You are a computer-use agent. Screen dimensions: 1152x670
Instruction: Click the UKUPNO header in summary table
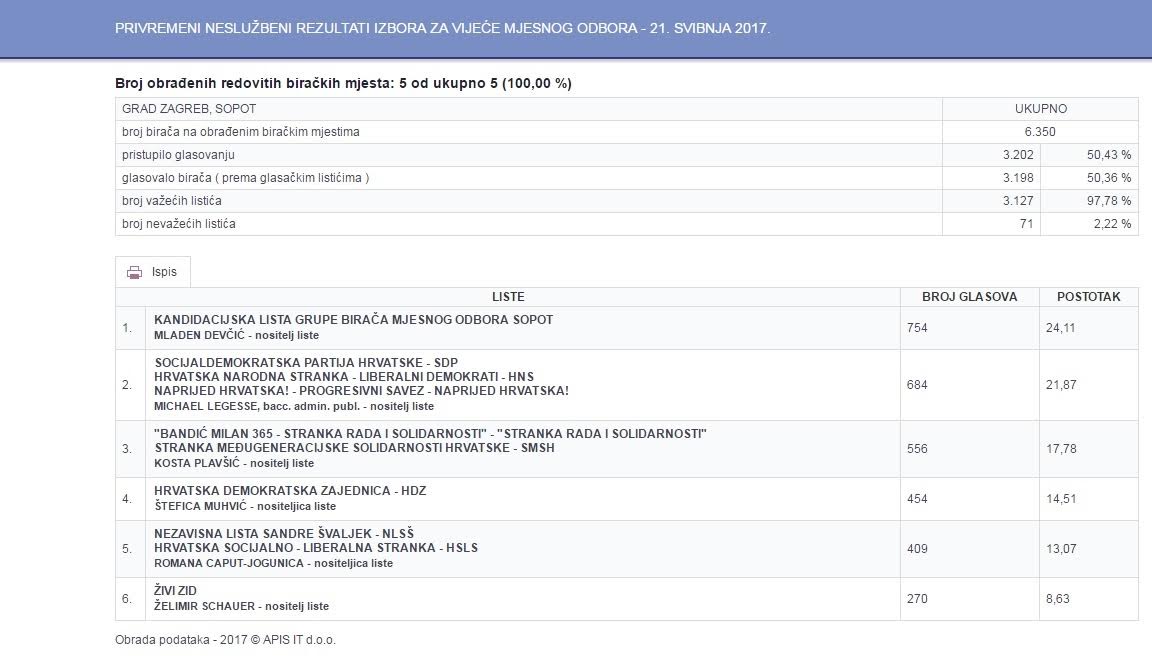[1040, 108]
